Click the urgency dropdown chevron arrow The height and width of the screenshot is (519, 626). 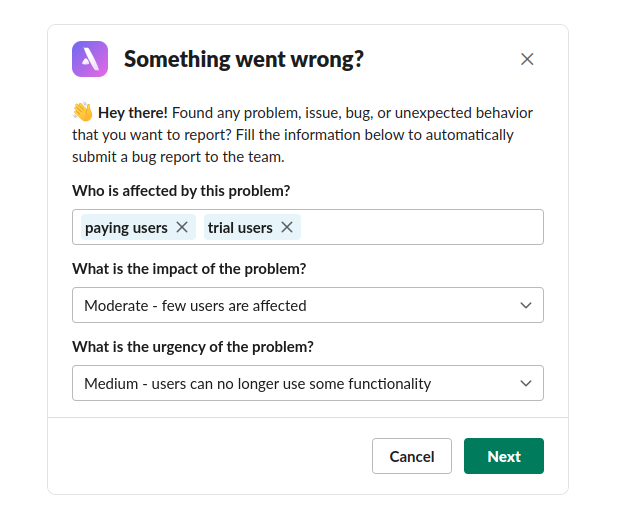click(526, 383)
